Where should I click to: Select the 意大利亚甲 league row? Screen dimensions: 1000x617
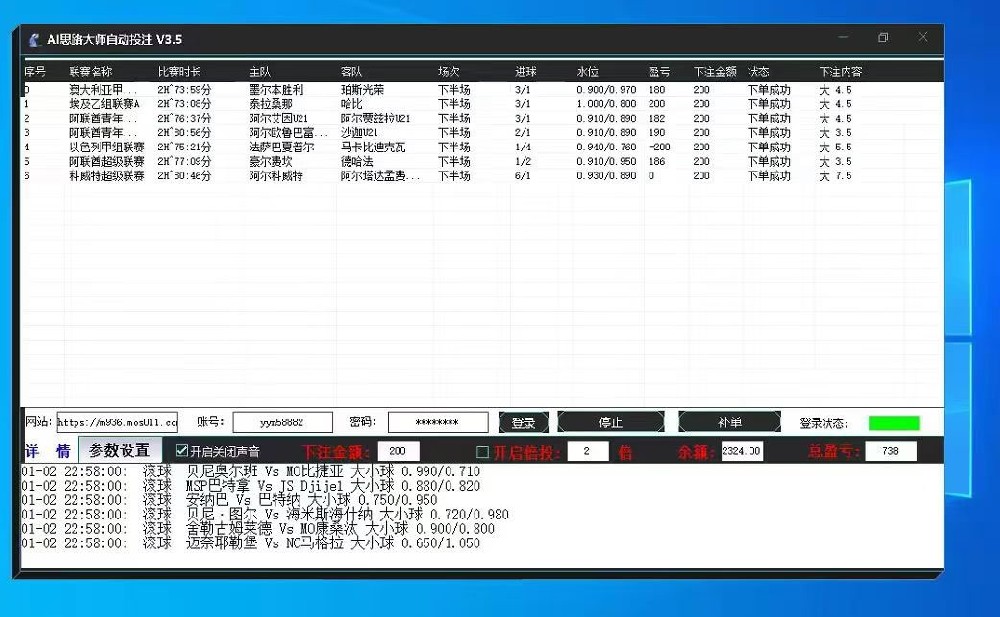click(300, 88)
